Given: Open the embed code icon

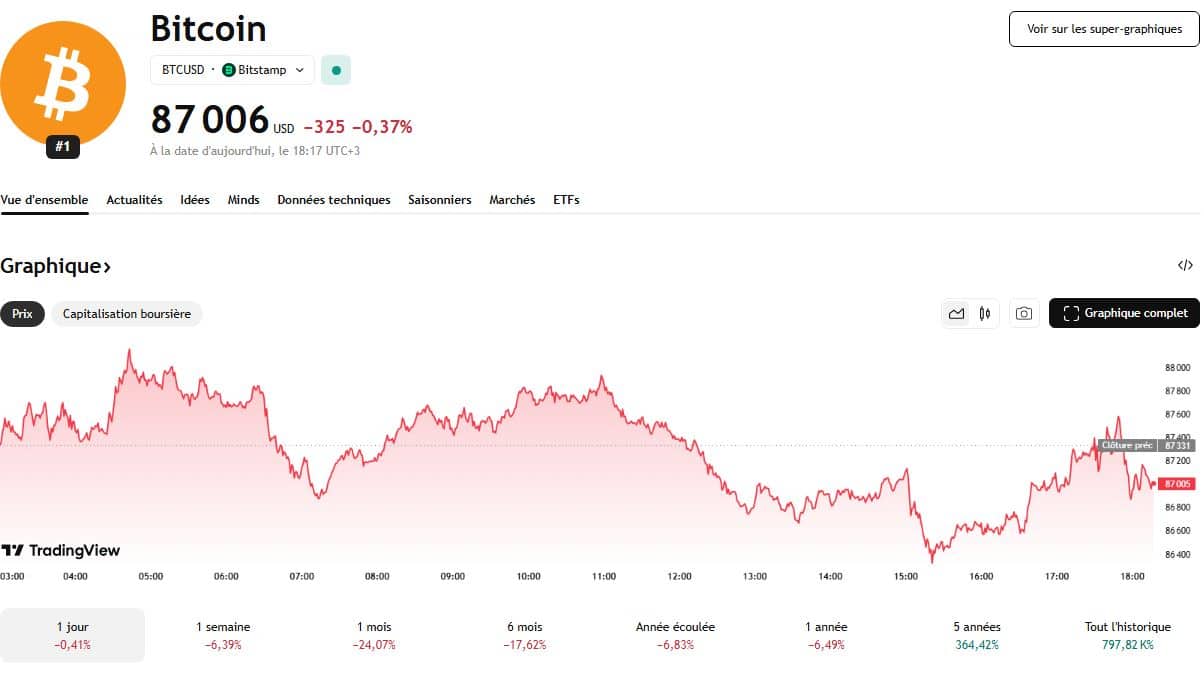Looking at the screenshot, I should 1185,266.
